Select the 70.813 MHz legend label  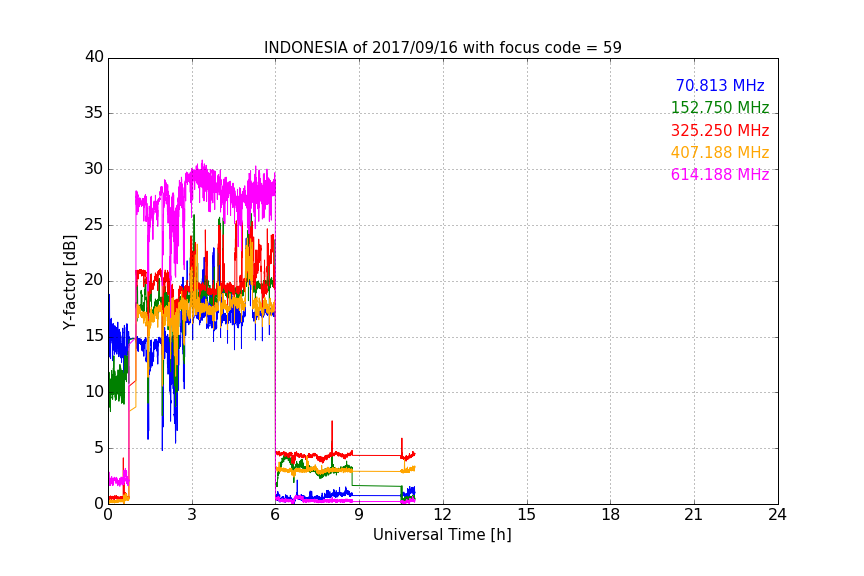click(720, 85)
